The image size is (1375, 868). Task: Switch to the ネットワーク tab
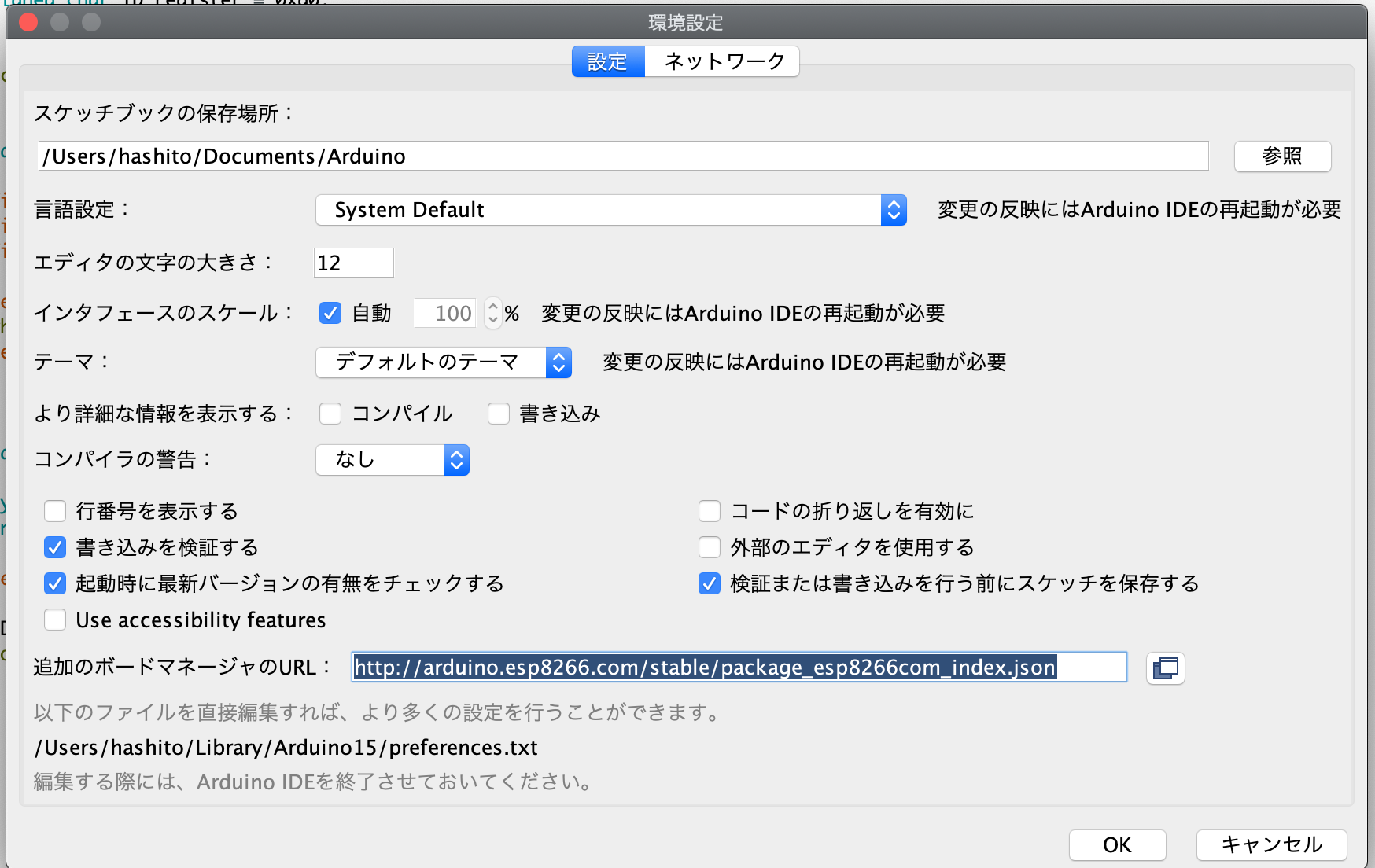(x=723, y=61)
